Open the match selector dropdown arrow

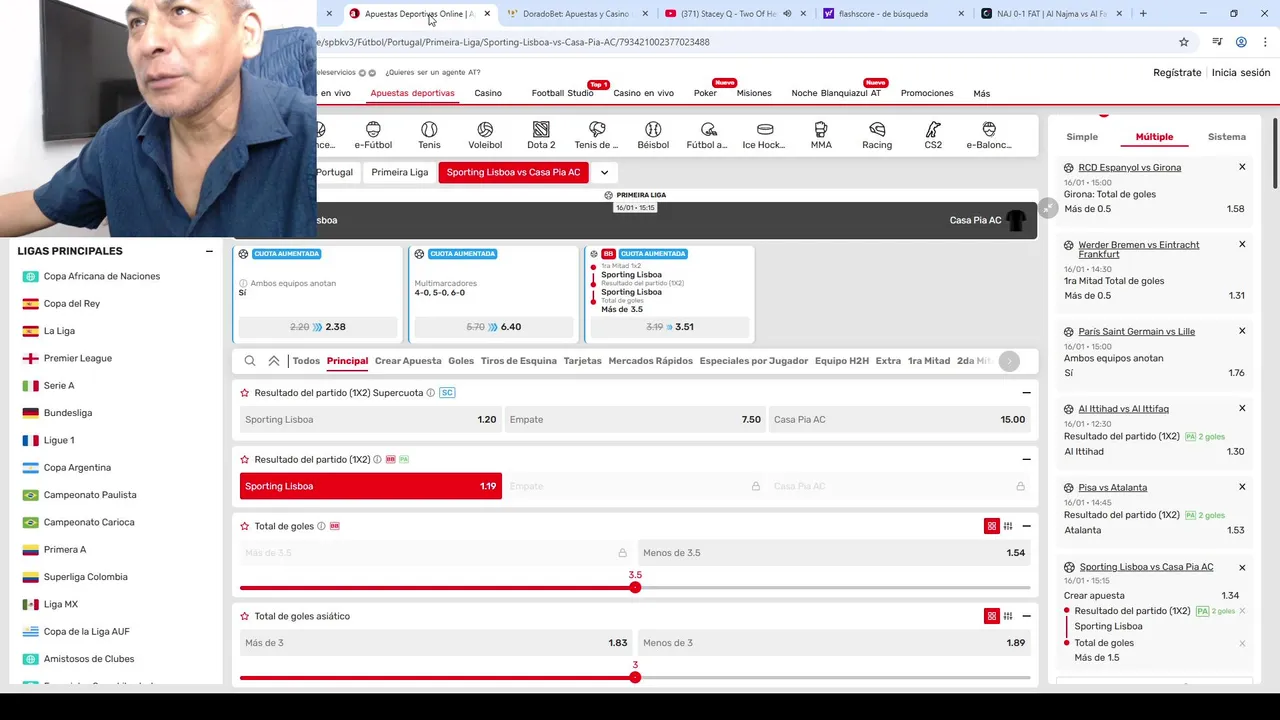[x=604, y=172]
